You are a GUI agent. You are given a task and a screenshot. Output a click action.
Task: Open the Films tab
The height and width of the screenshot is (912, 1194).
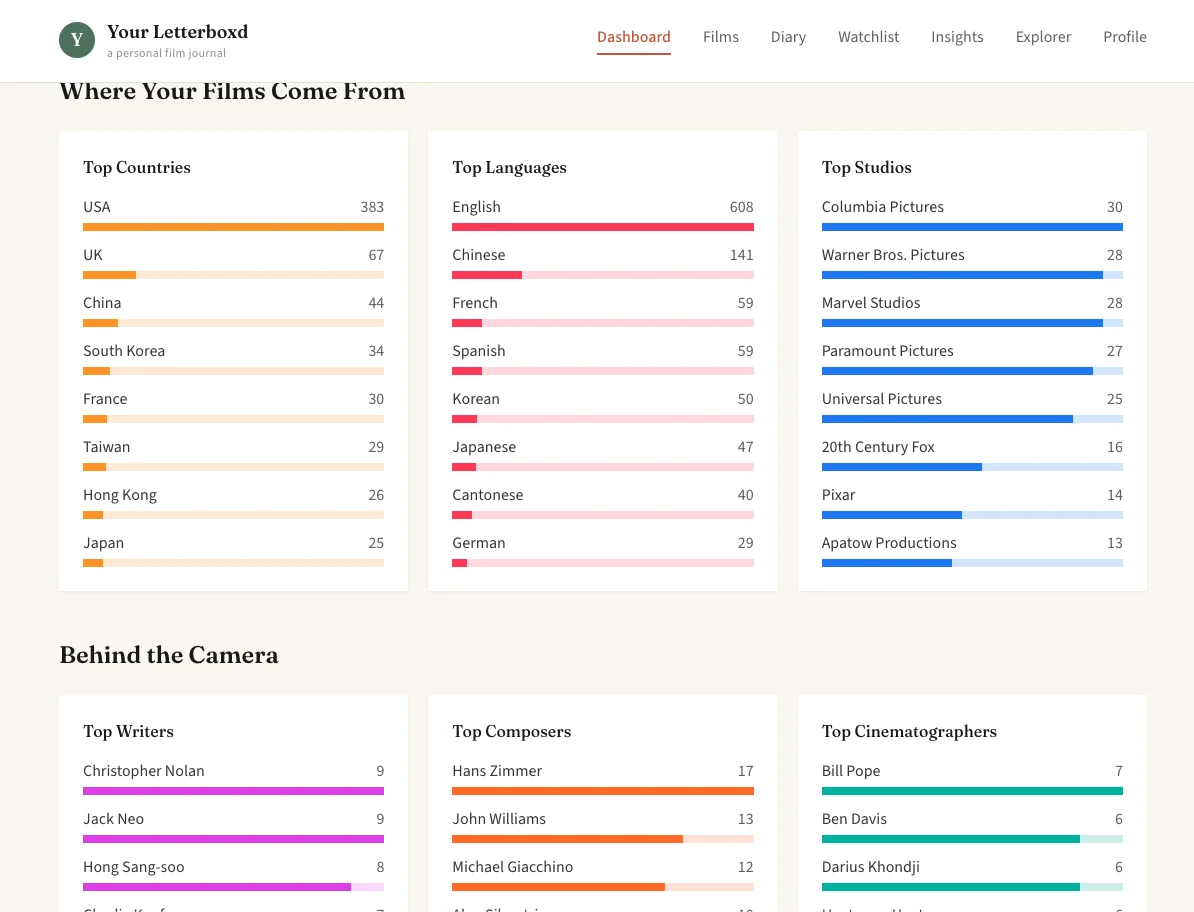tap(720, 37)
